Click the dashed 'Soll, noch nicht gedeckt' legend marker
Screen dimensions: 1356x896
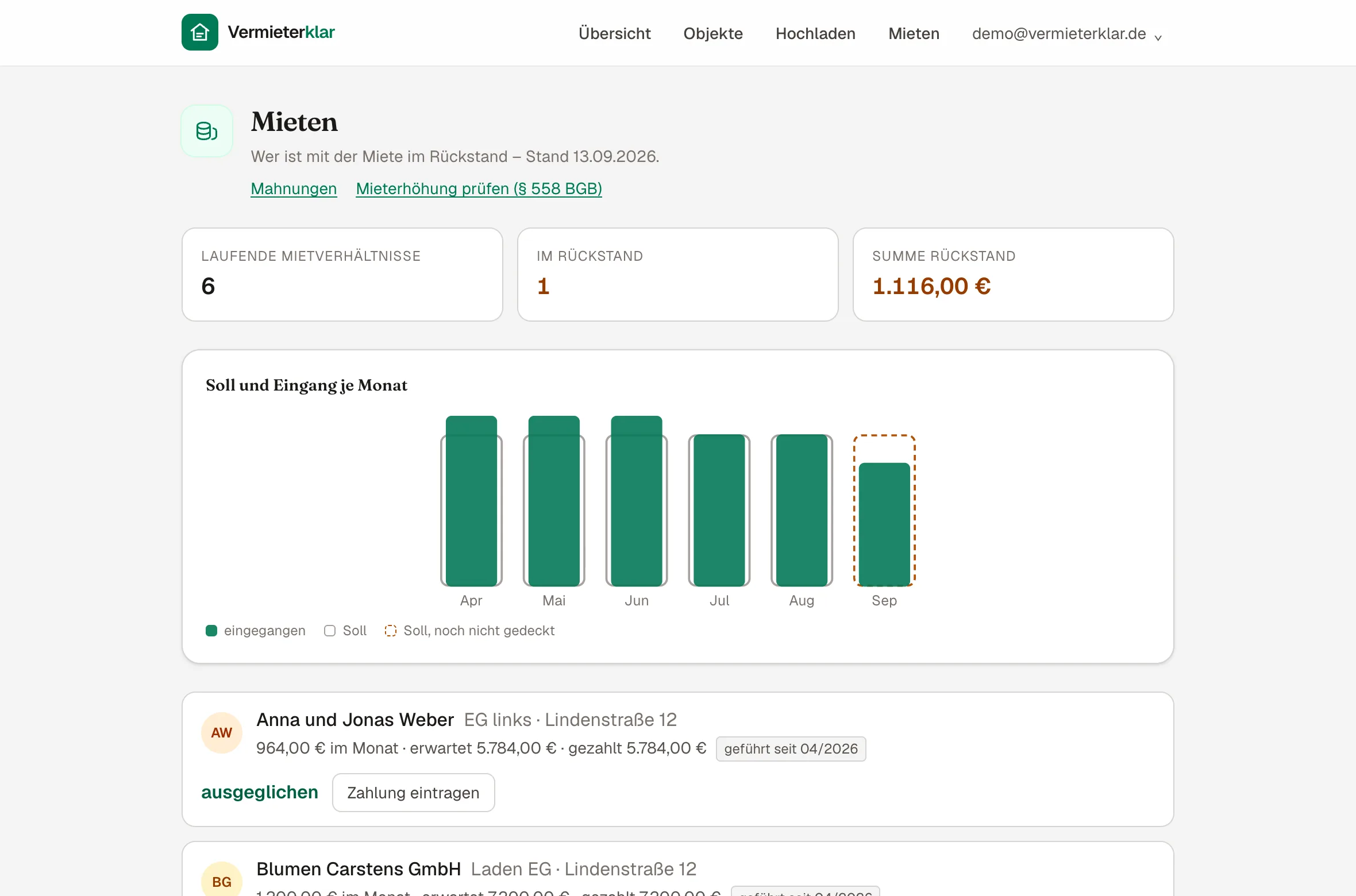pyautogui.click(x=390, y=631)
